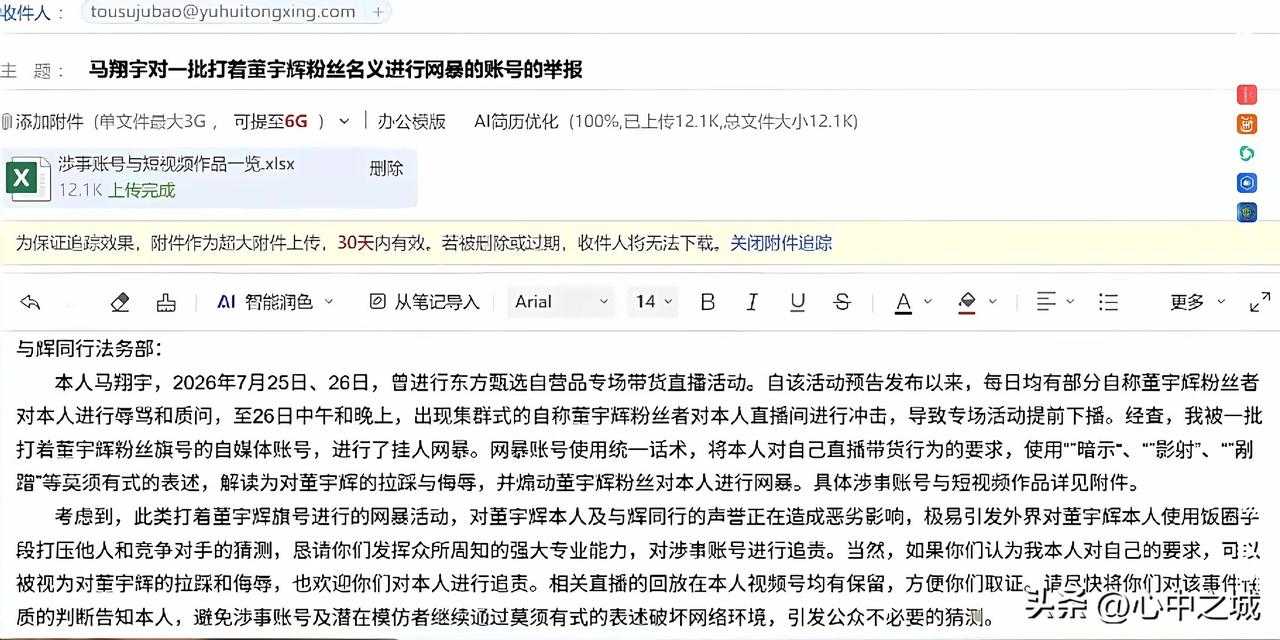Screen dimensions: 1280x640
Task: Click 添加附件 to add attachment
Action: 48,121
